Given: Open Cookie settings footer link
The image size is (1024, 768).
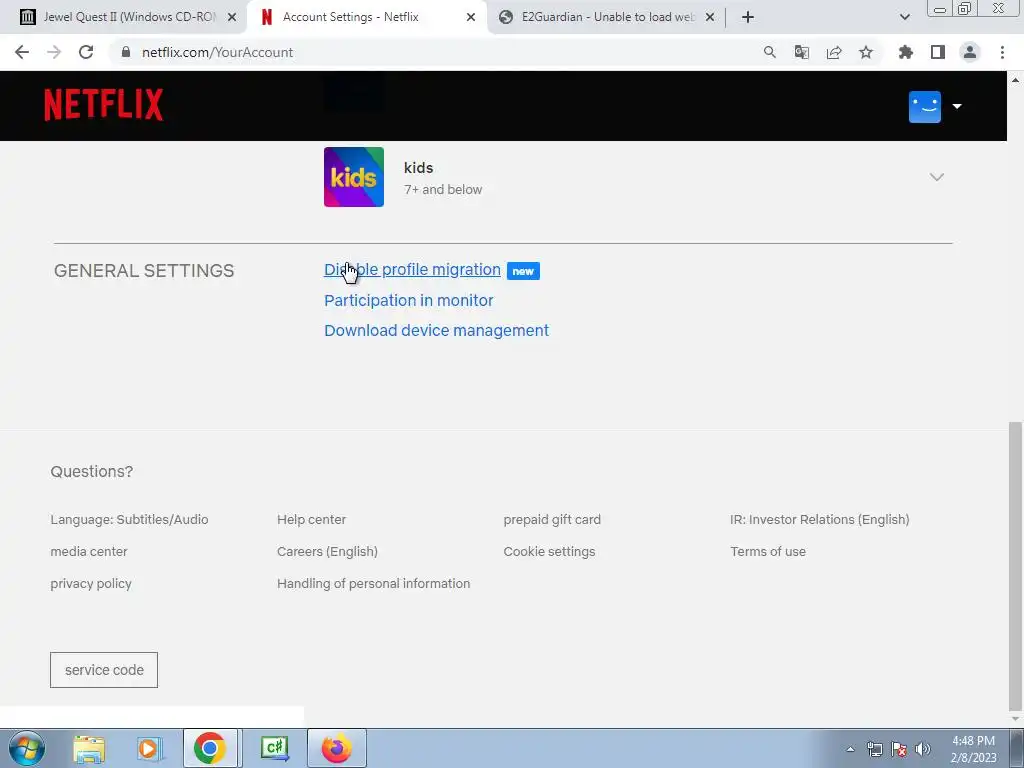Looking at the screenshot, I should tap(549, 552).
